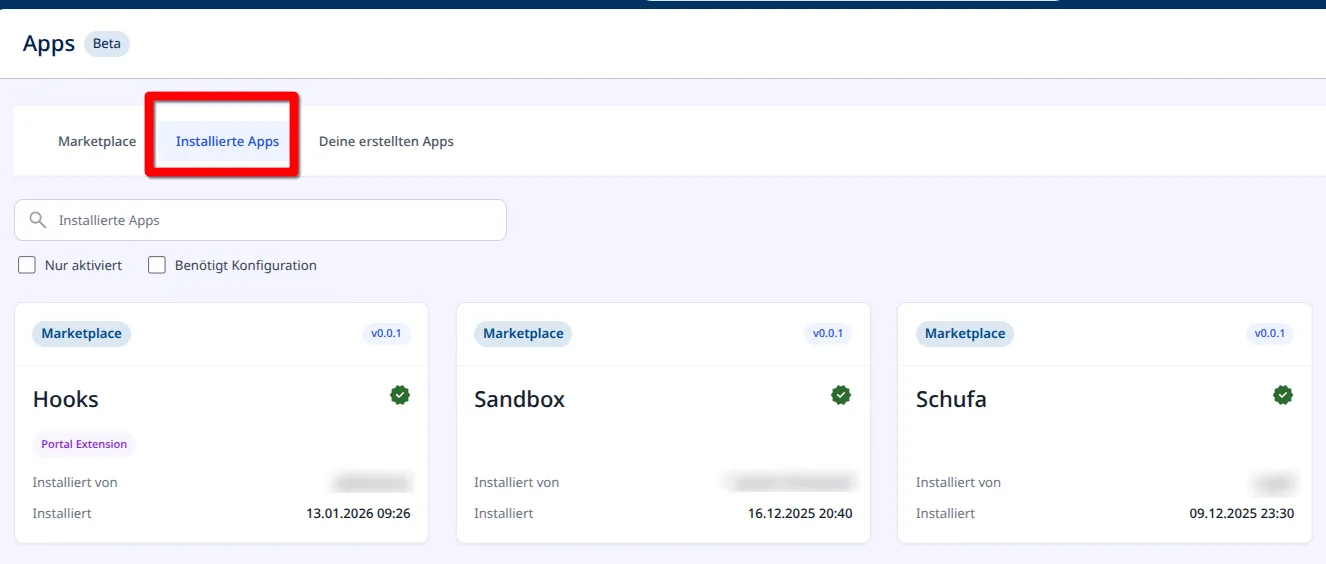Image resolution: width=1326 pixels, height=564 pixels.
Task: Click the magnifier search icon
Action: tap(38, 220)
